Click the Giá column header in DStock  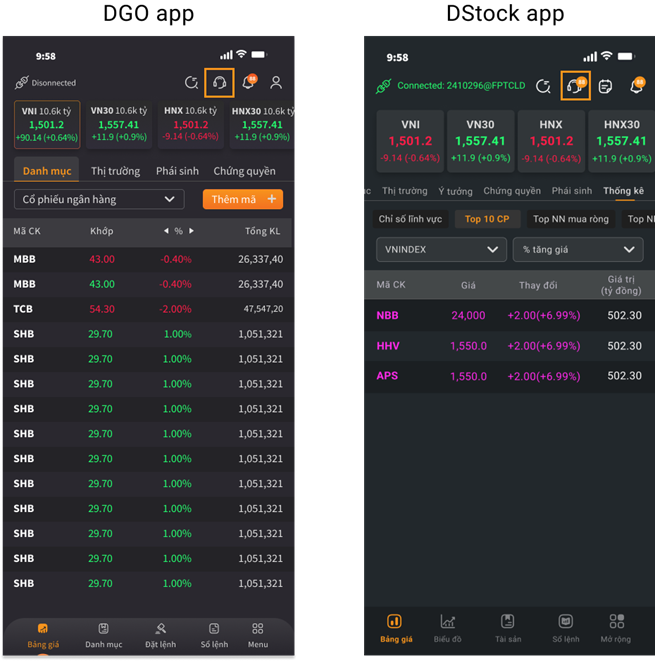click(468, 285)
